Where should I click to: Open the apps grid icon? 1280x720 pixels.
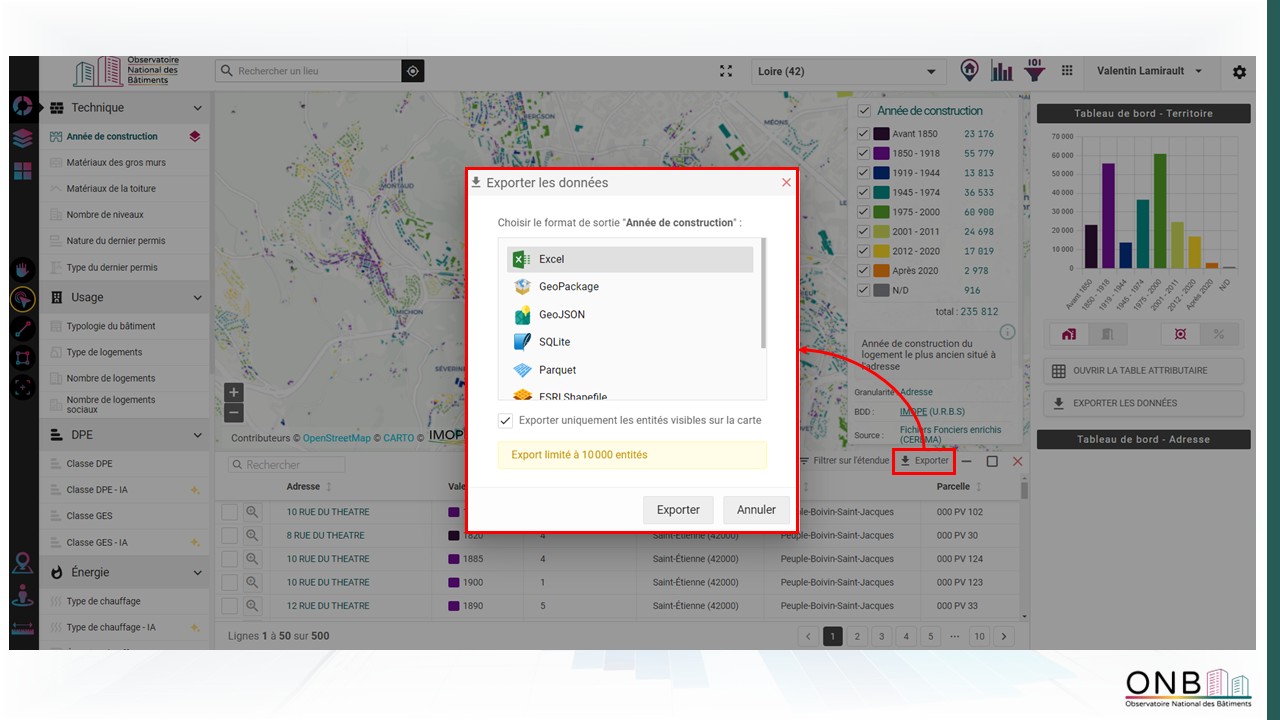pos(1067,71)
